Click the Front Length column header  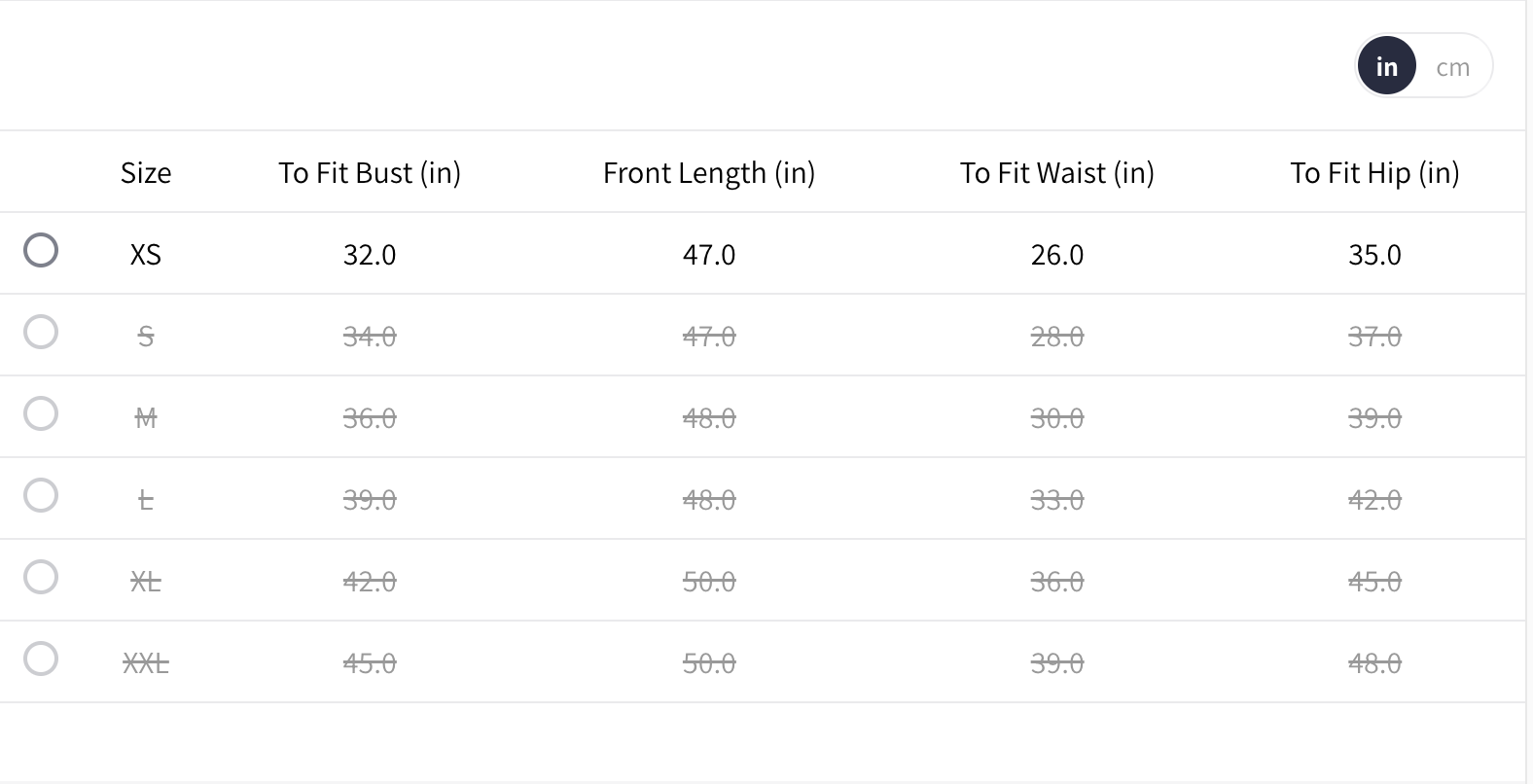709,173
